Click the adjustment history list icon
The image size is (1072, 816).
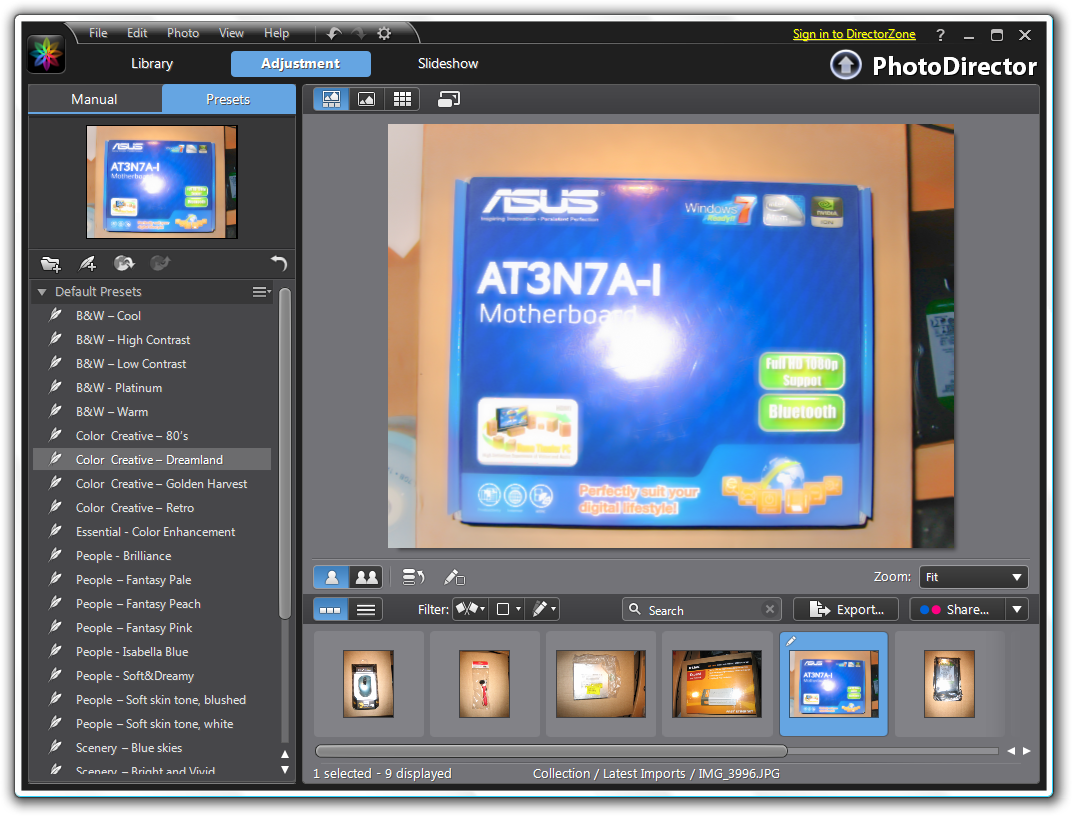[x=413, y=577]
